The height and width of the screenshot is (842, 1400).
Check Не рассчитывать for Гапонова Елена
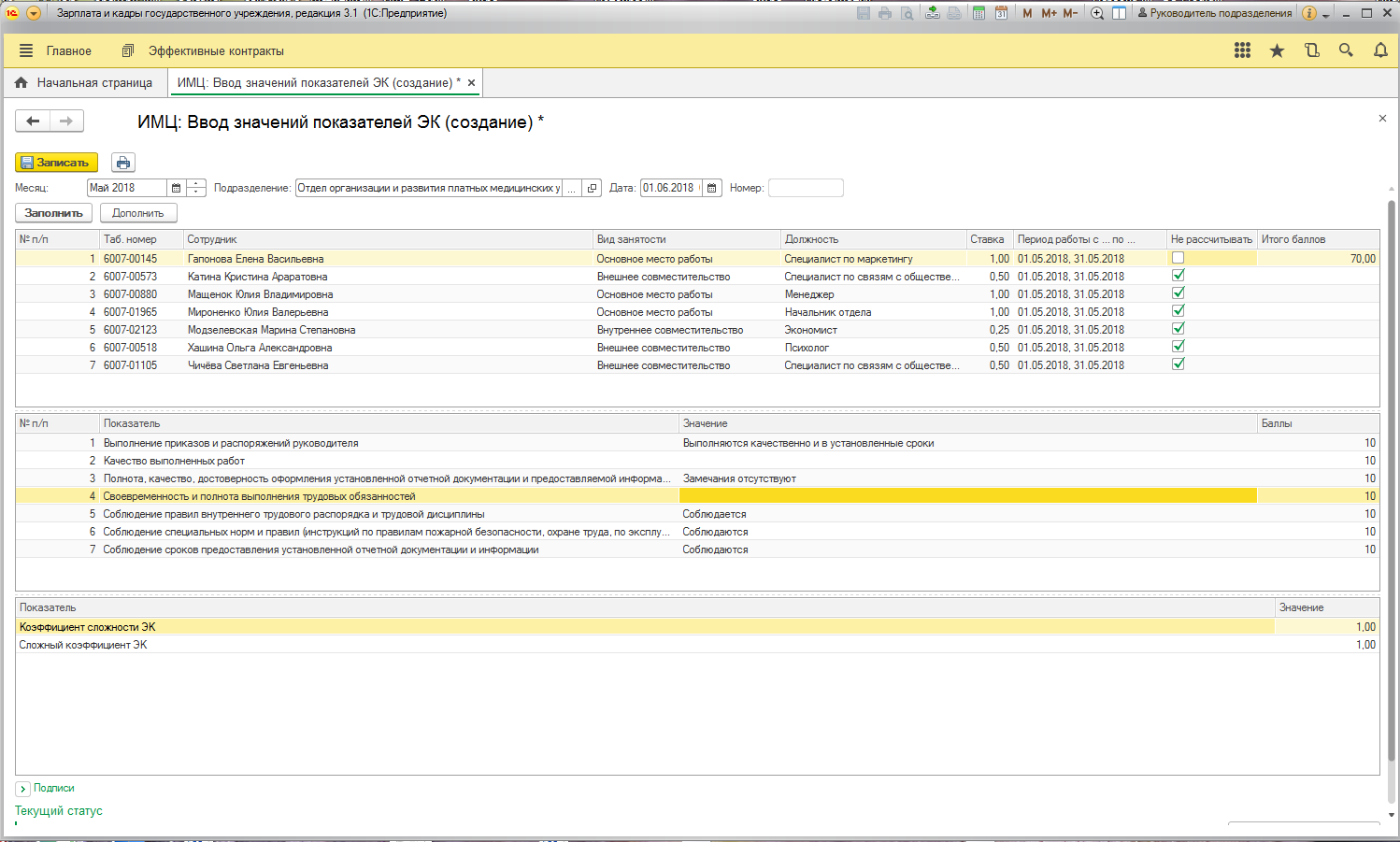pyautogui.click(x=1178, y=258)
